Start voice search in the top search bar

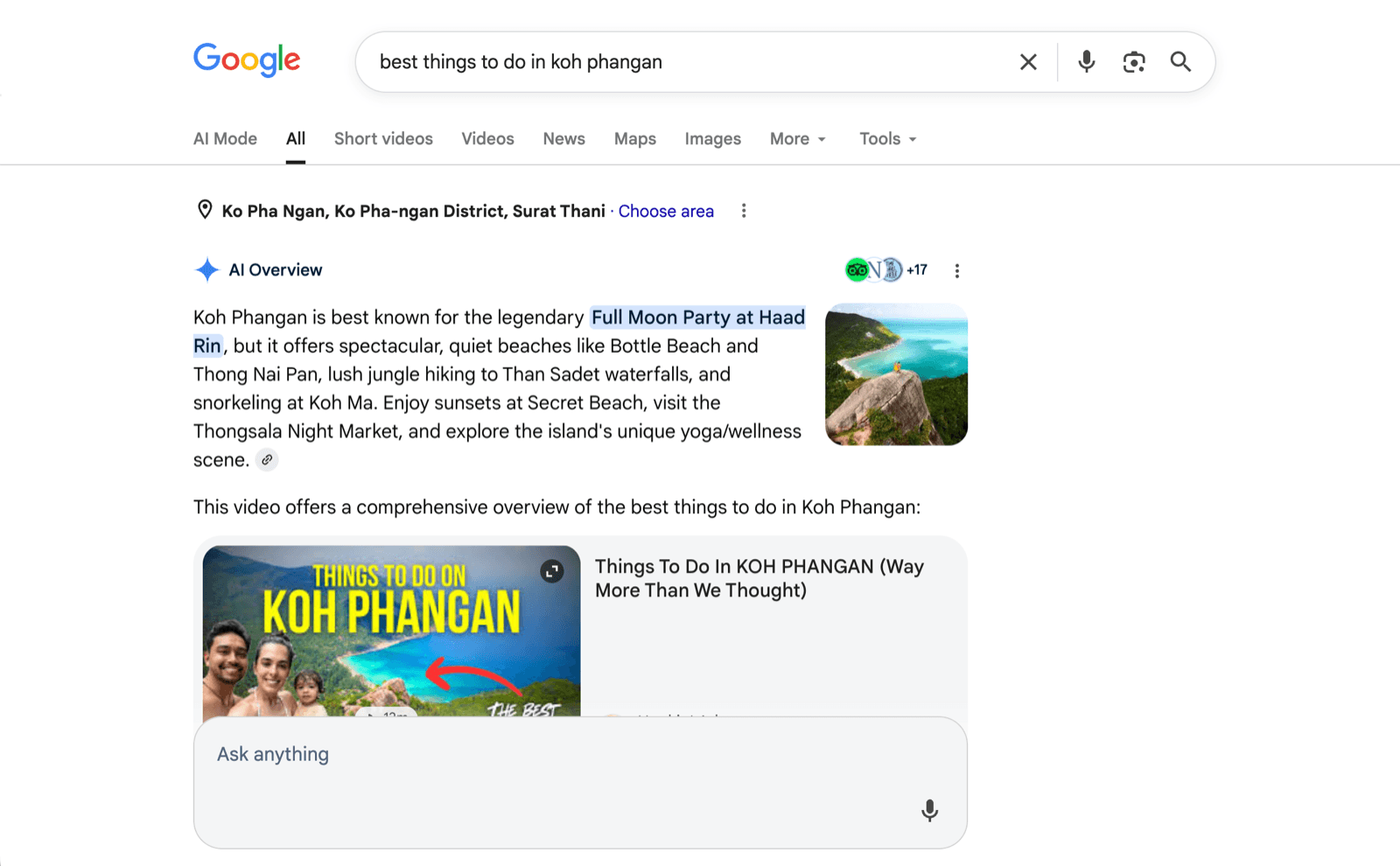coord(1086,62)
